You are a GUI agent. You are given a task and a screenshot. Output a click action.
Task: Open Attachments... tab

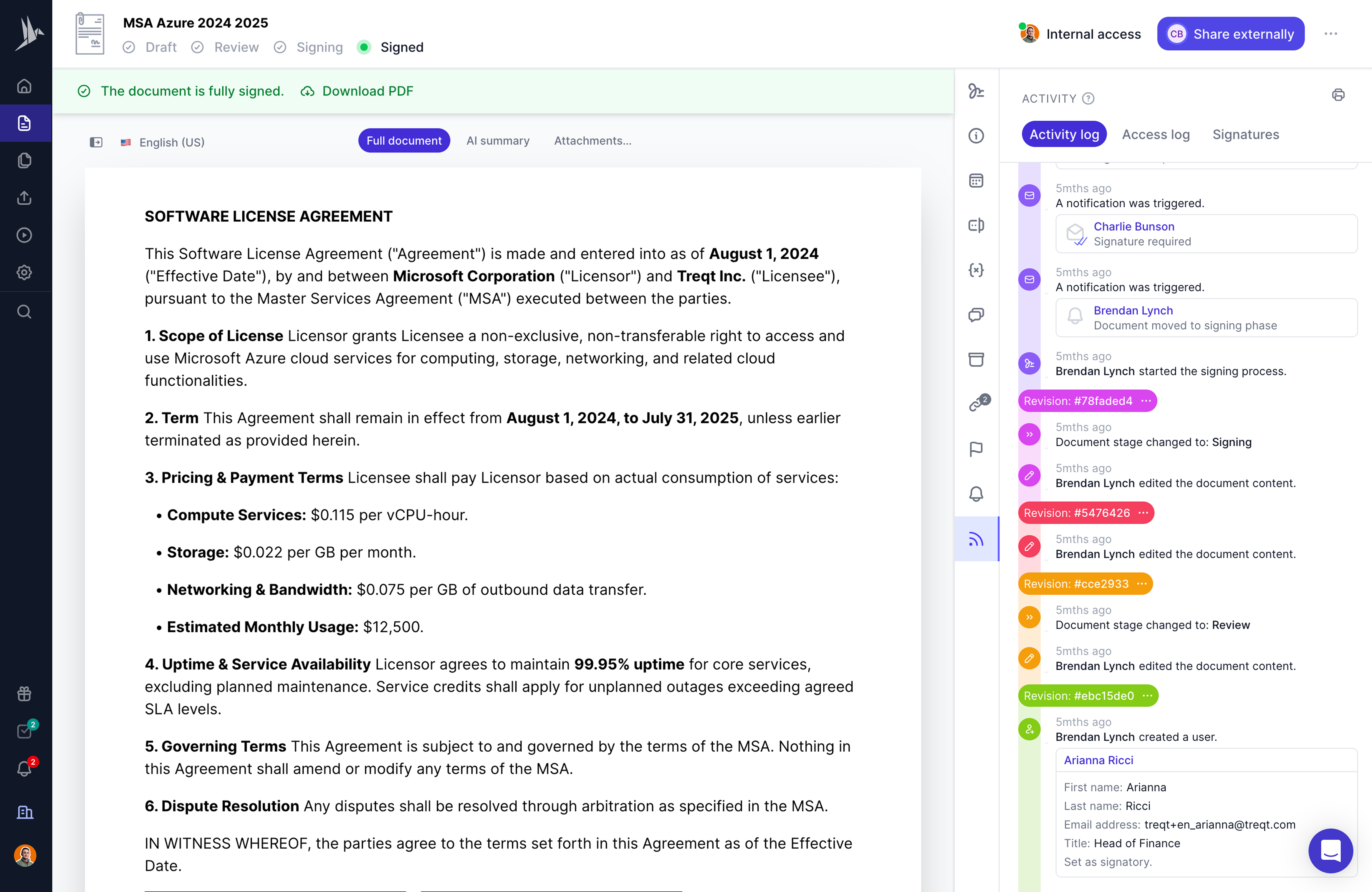point(592,141)
